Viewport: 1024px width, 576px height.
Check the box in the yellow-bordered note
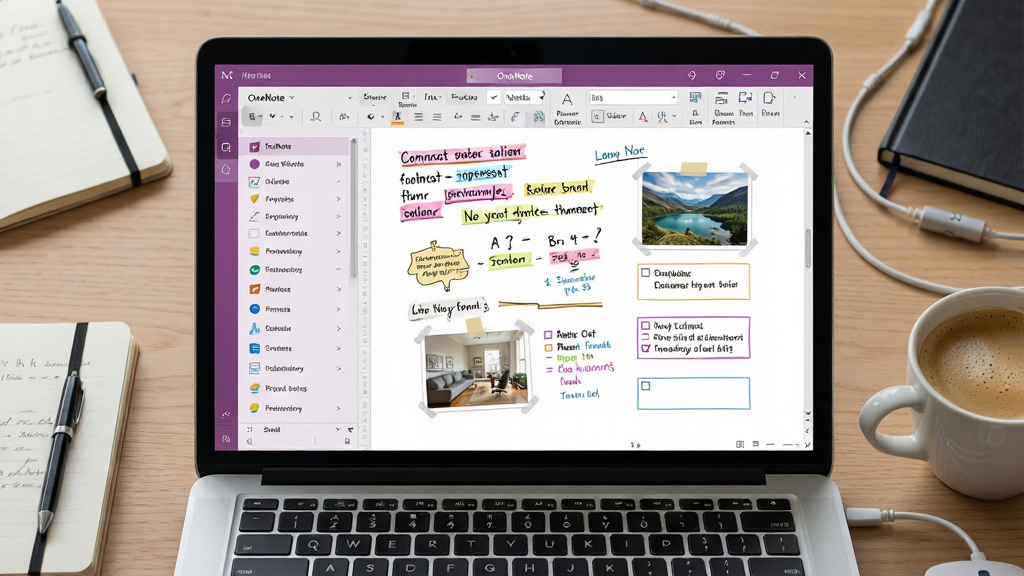(x=646, y=273)
